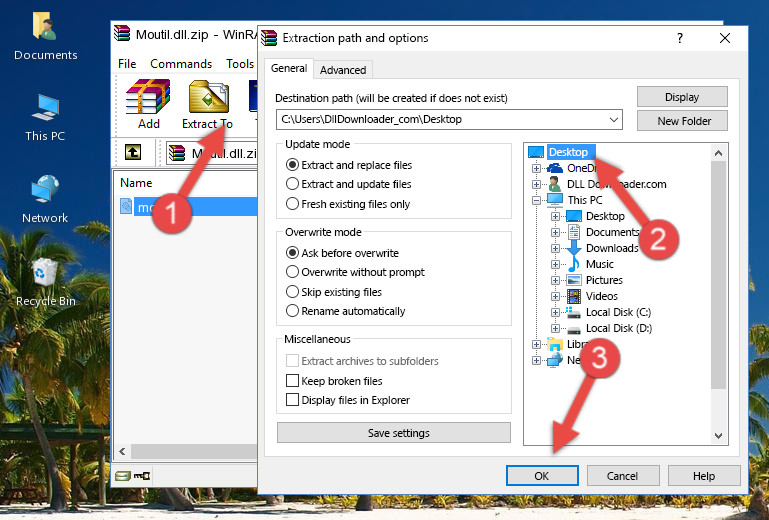Click the Display button

682,97
